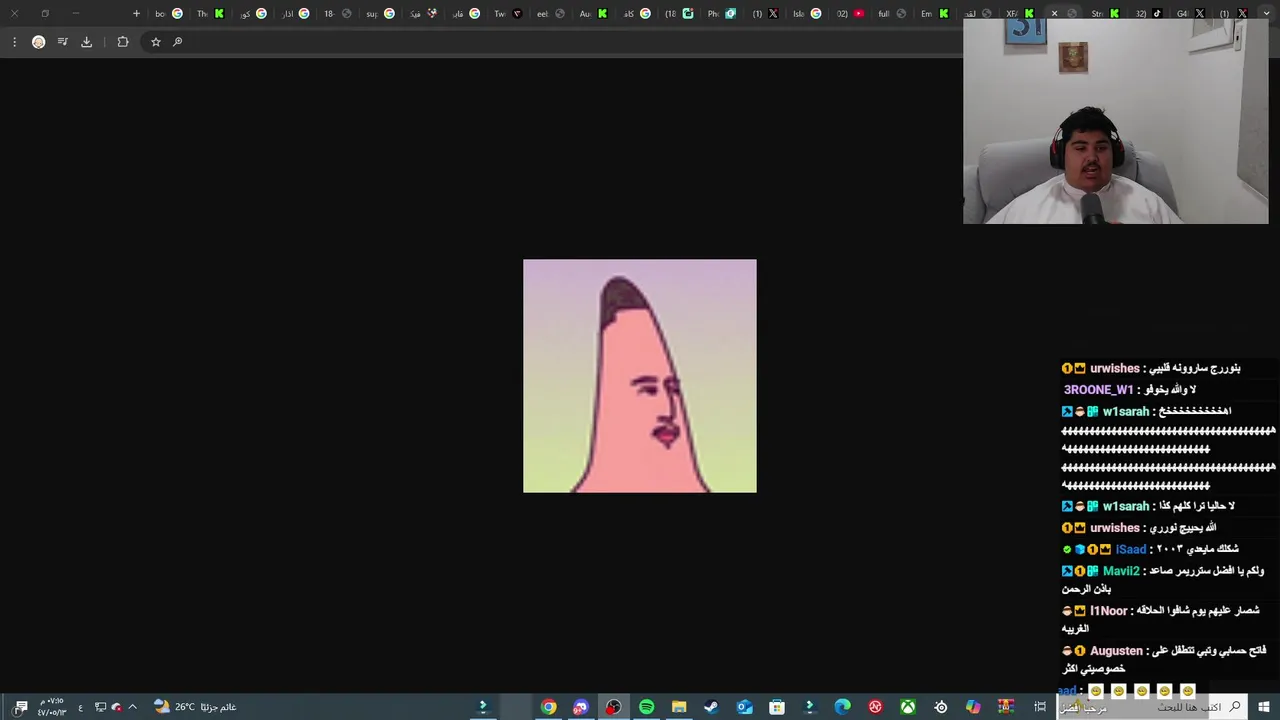This screenshot has height=720, width=1280.
Task: Show hidden system tray icons
Action: 132,707
